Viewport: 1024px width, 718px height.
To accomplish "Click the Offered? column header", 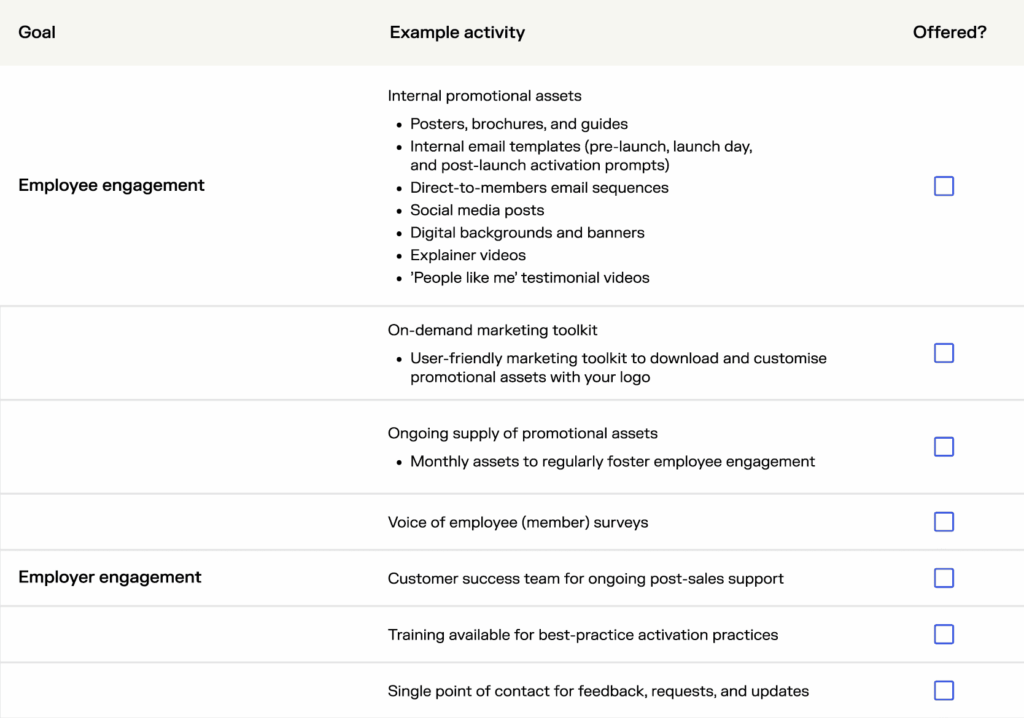I will click(x=949, y=32).
